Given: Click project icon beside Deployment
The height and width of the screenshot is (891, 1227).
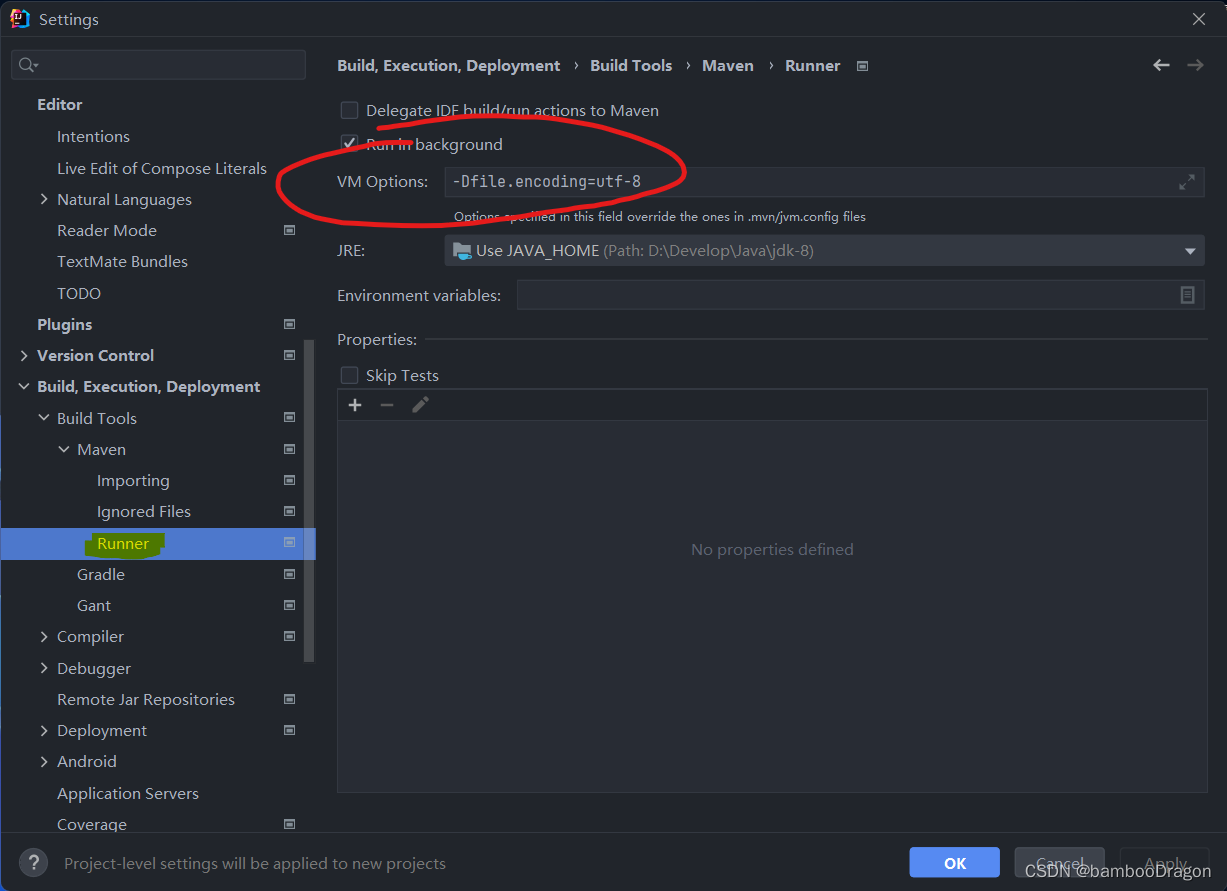Looking at the screenshot, I should tap(290, 730).
